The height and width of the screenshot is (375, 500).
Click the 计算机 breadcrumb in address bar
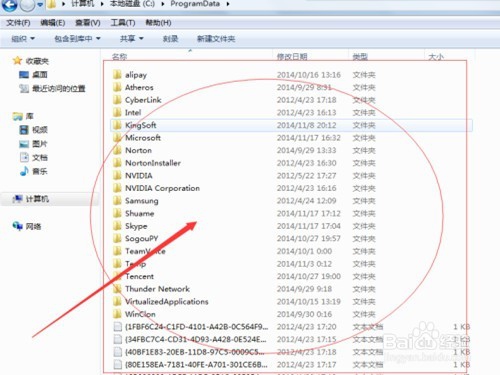(x=83, y=4)
